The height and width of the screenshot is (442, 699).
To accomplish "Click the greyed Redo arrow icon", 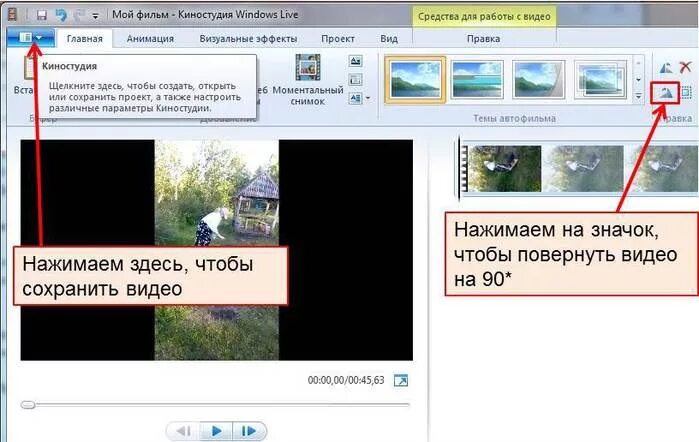I will point(79,15).
